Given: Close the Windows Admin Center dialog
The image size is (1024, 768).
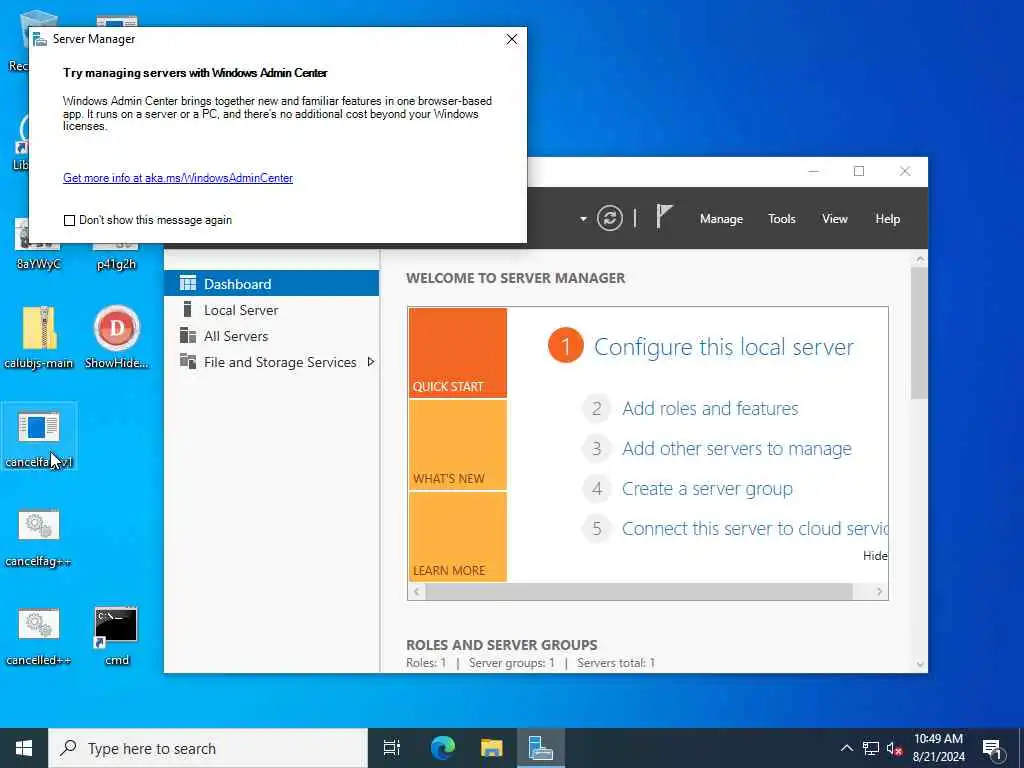Looking at the screenshot, I should [512, 39].
